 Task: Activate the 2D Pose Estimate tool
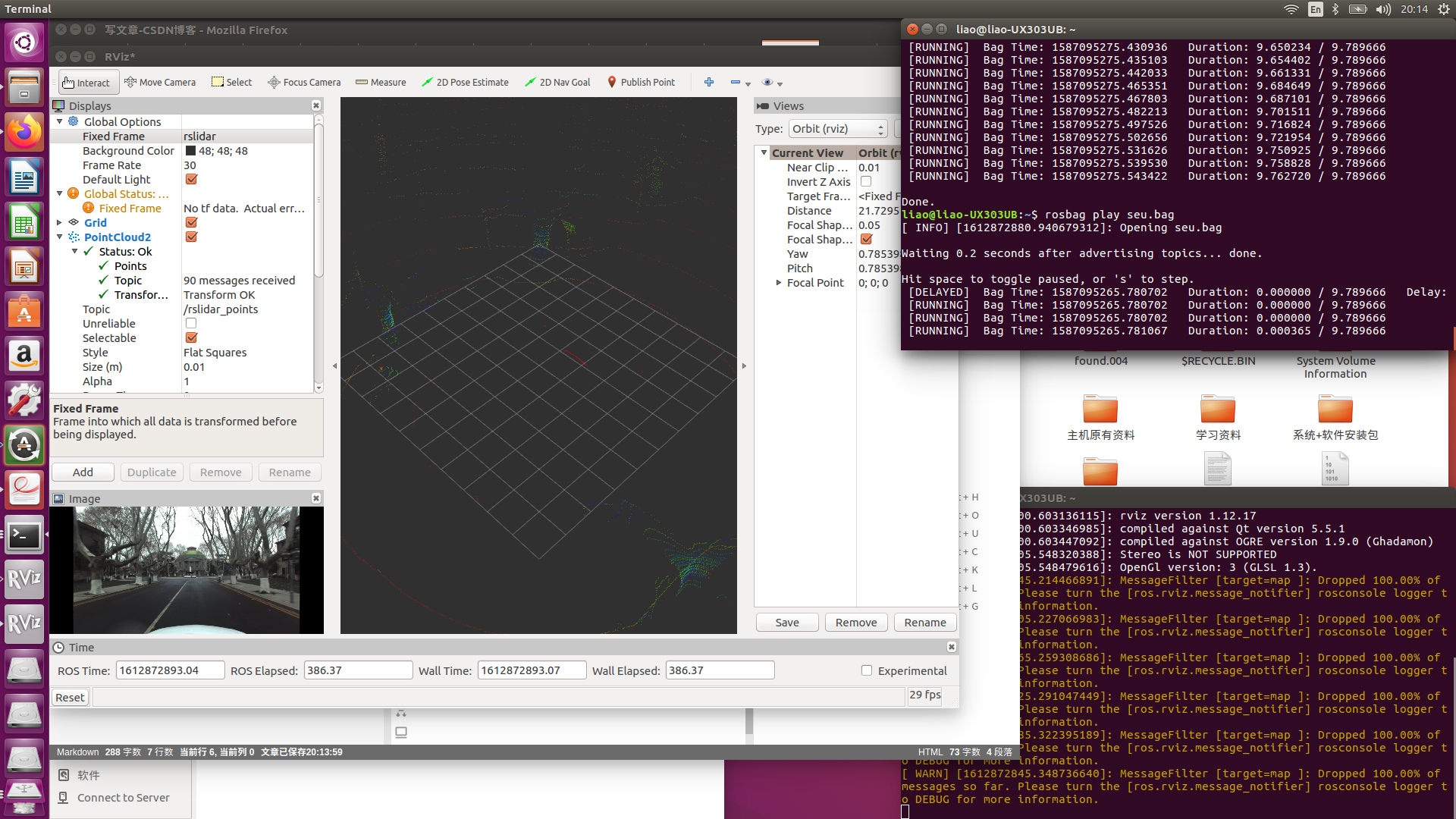[x=465, y=82]
